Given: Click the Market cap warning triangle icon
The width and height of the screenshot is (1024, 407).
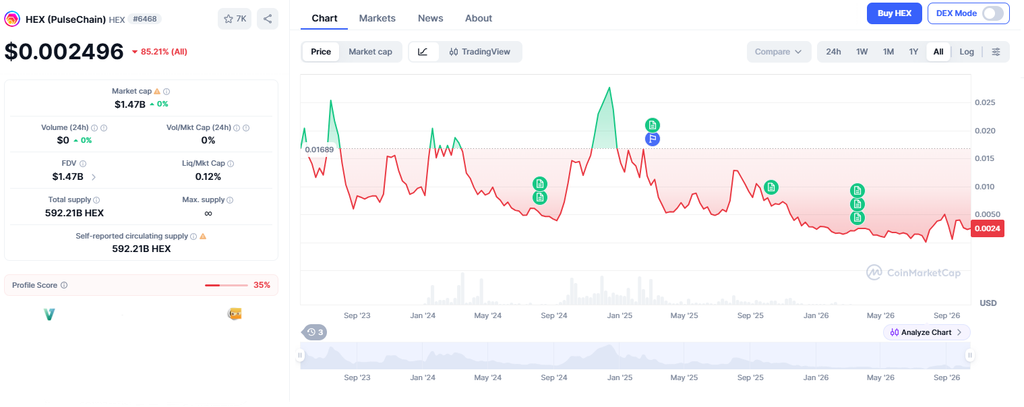Looking at the screenshot, I should (157, 91).
